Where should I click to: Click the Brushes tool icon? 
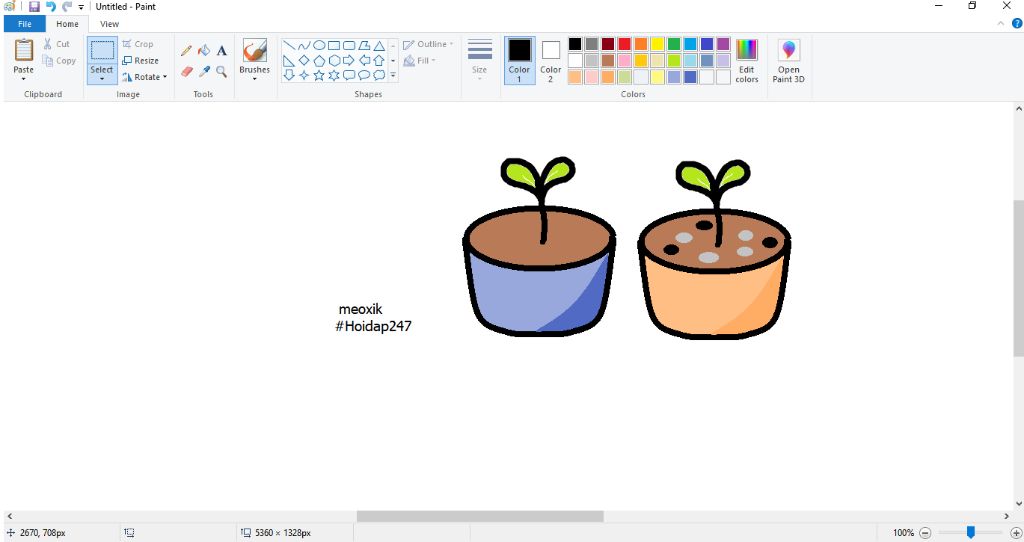[x=255, y=50]
